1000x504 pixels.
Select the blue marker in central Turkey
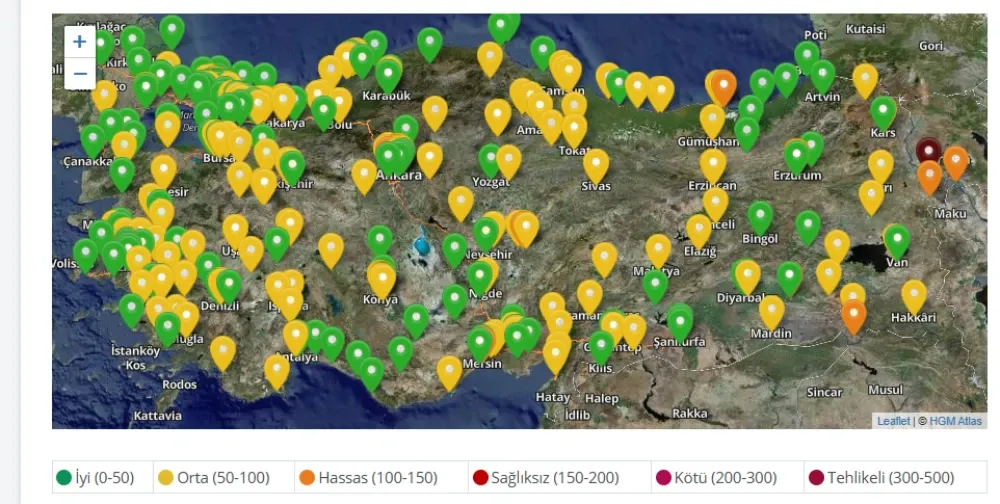point(423,244)
